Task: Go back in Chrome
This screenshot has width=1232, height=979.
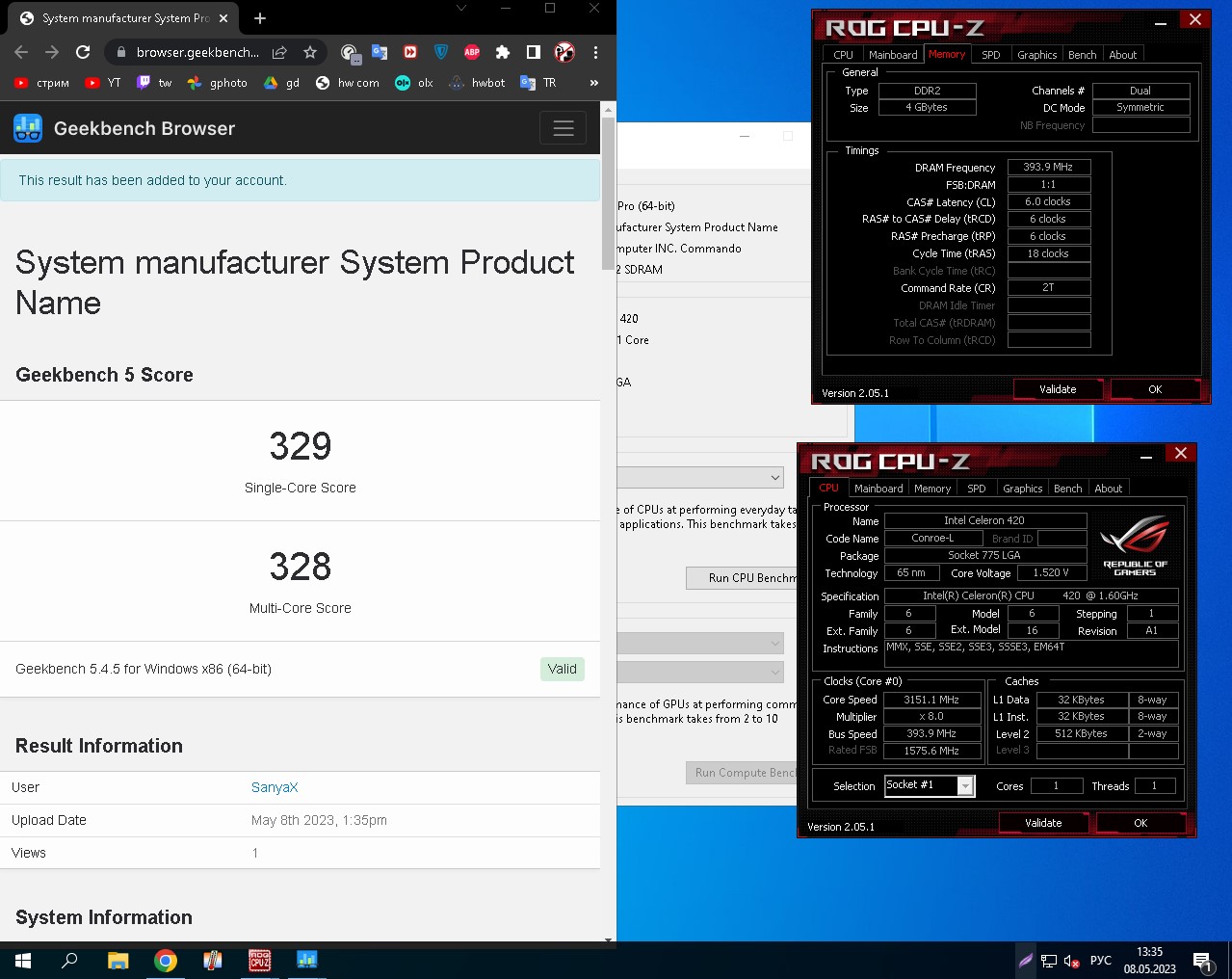Action: click(21, 52)
